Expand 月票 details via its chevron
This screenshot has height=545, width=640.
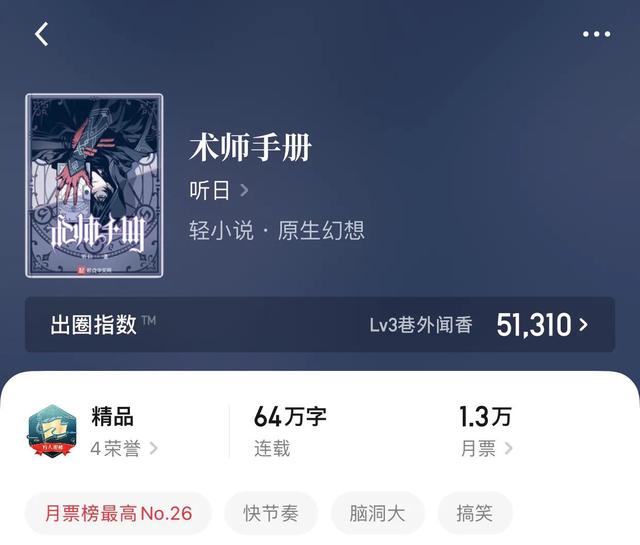click(508, 448)
